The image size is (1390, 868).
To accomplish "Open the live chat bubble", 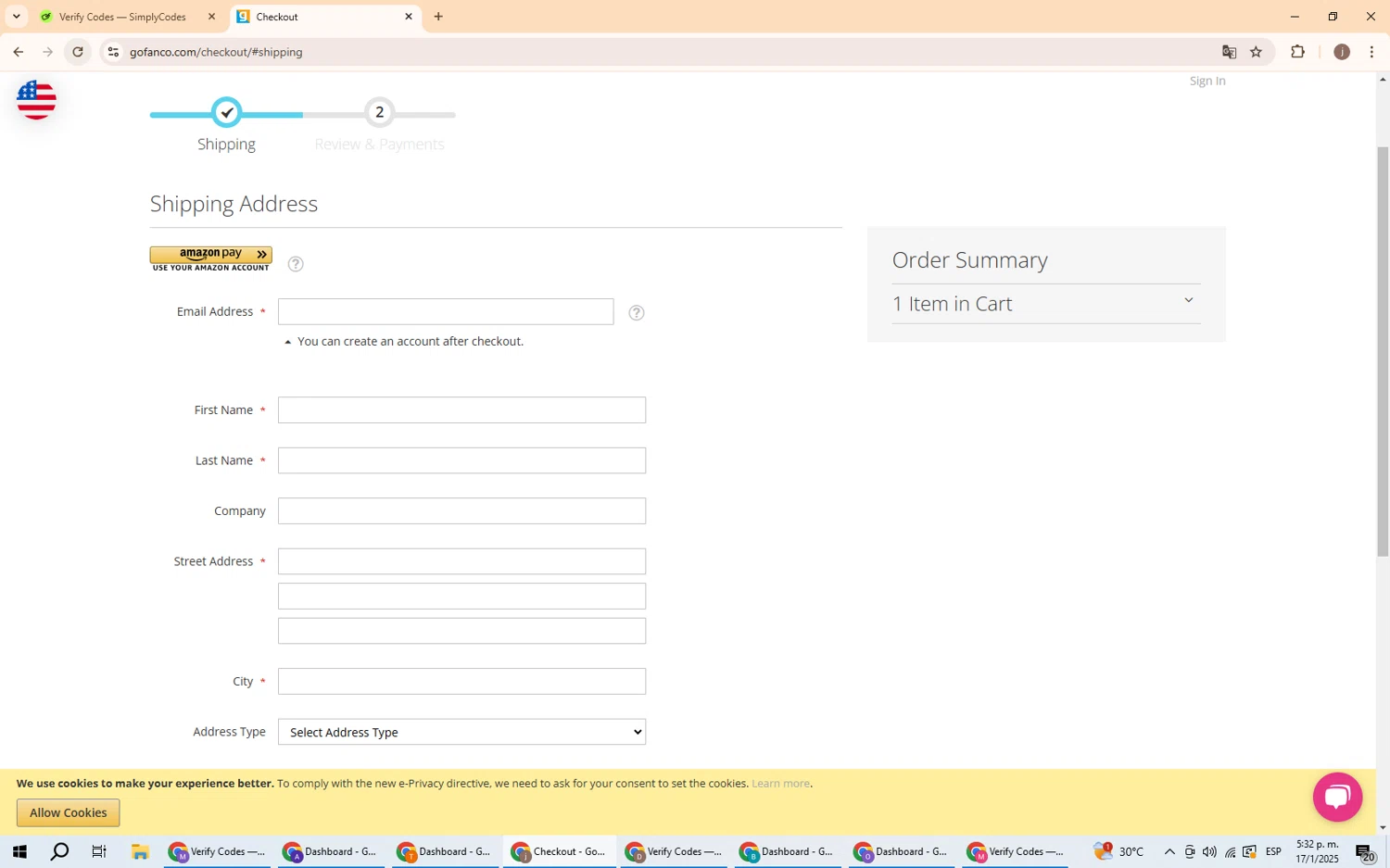I will tap(1337, 797).
